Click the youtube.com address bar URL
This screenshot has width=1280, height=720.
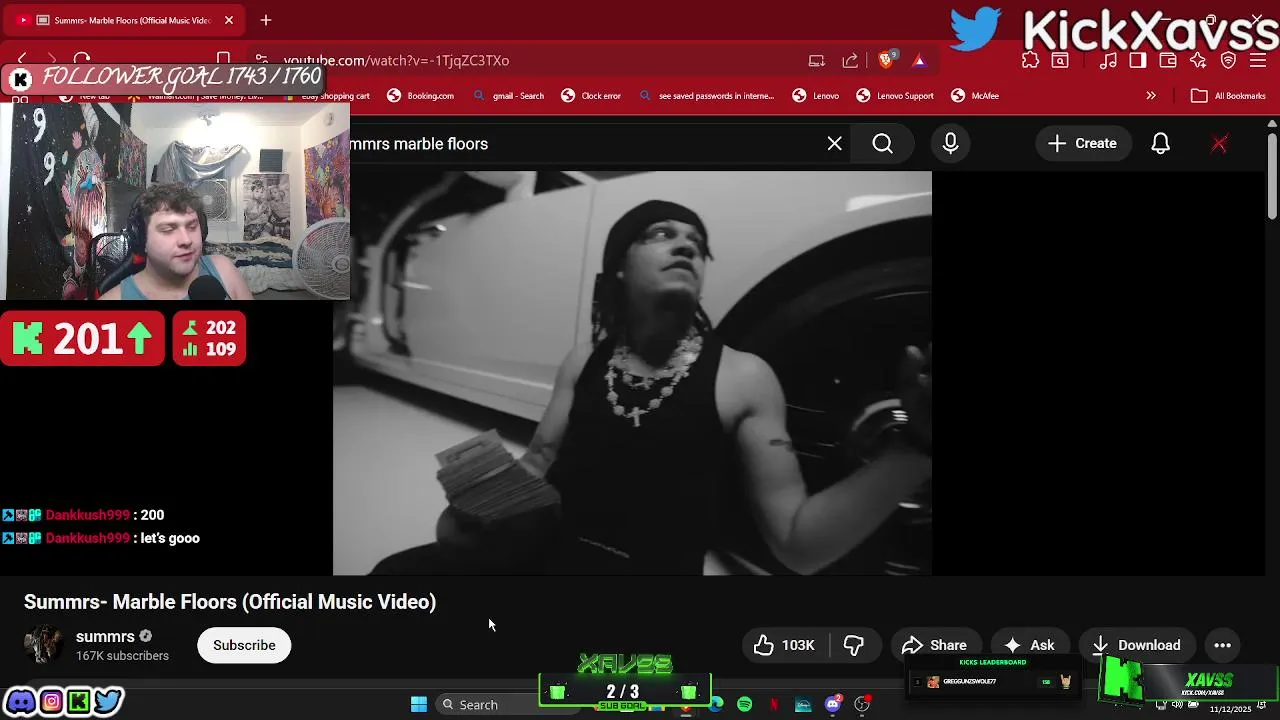396,60
